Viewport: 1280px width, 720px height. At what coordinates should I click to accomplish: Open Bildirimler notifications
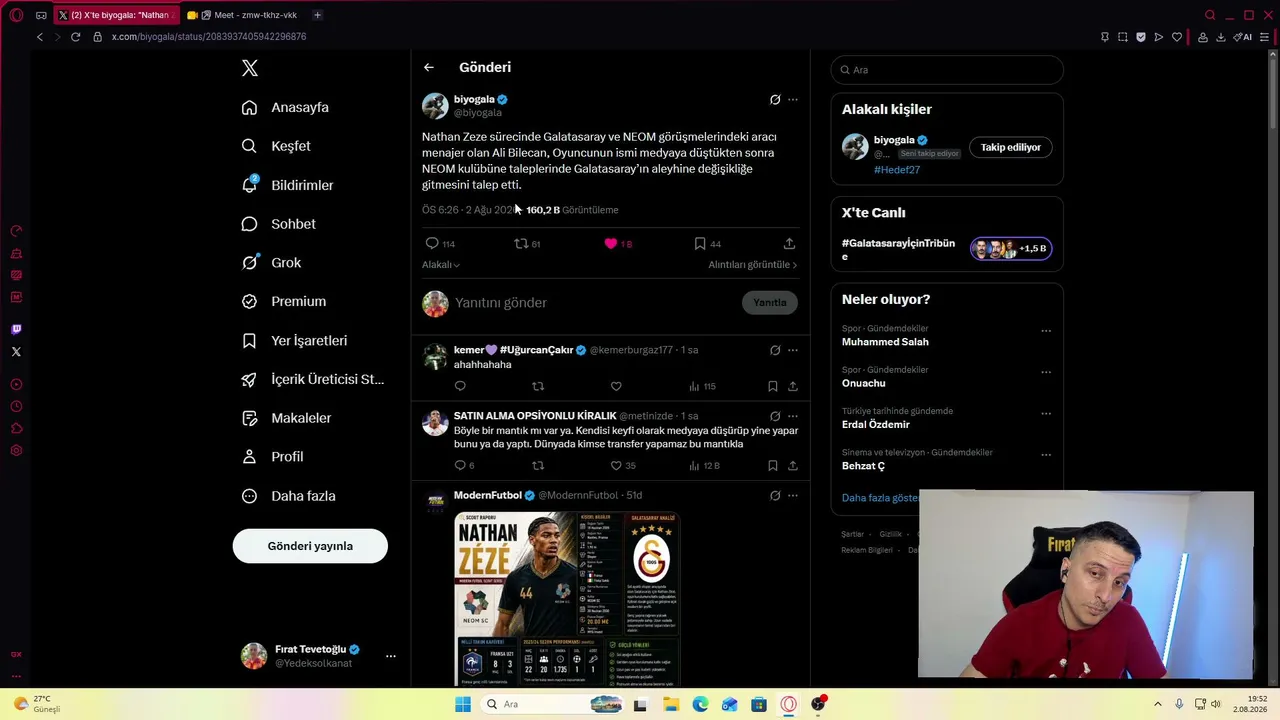288,185
